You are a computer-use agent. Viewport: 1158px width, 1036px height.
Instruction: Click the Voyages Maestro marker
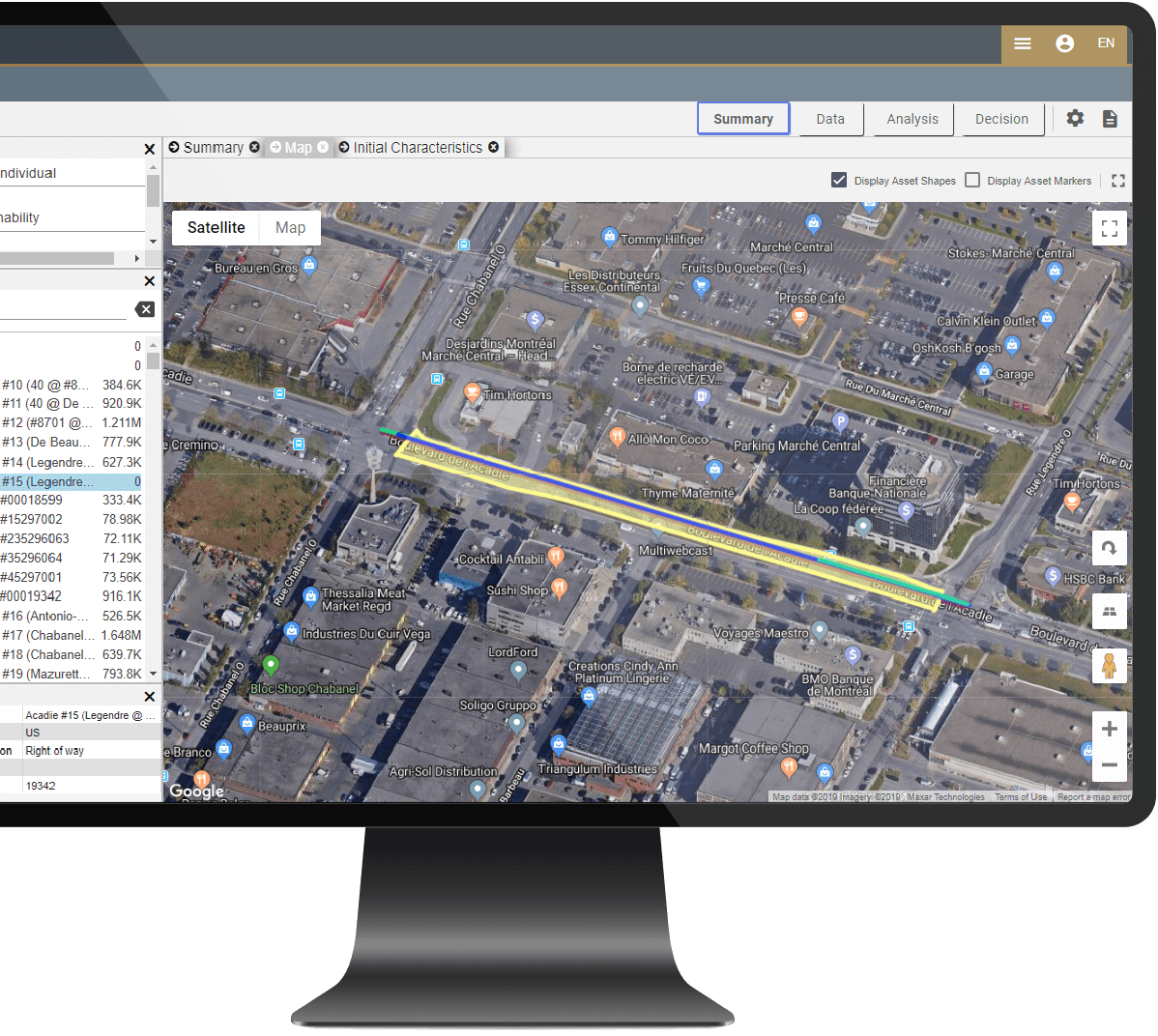pos(819,630)
